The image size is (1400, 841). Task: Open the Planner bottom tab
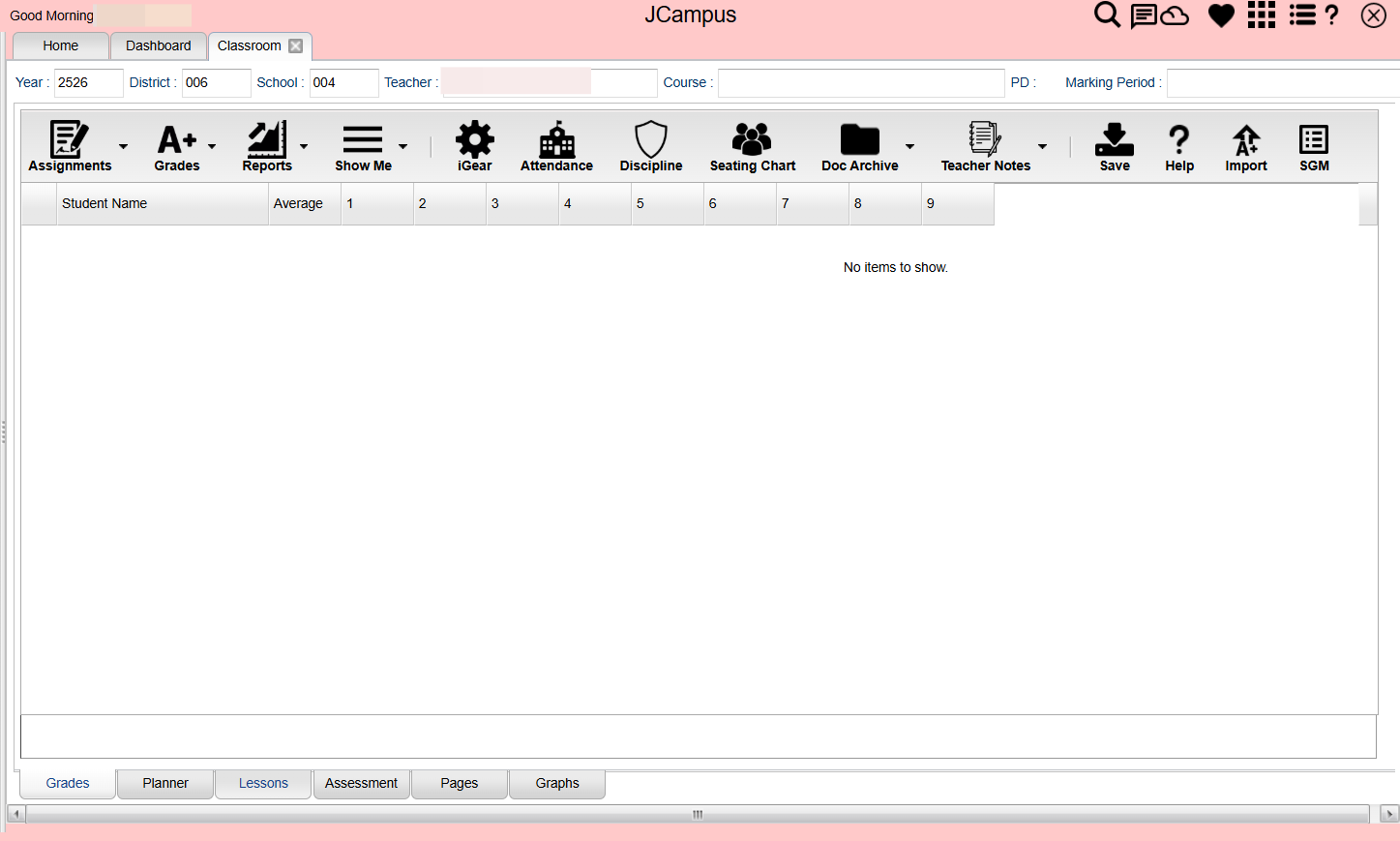(x=165, y=783)
